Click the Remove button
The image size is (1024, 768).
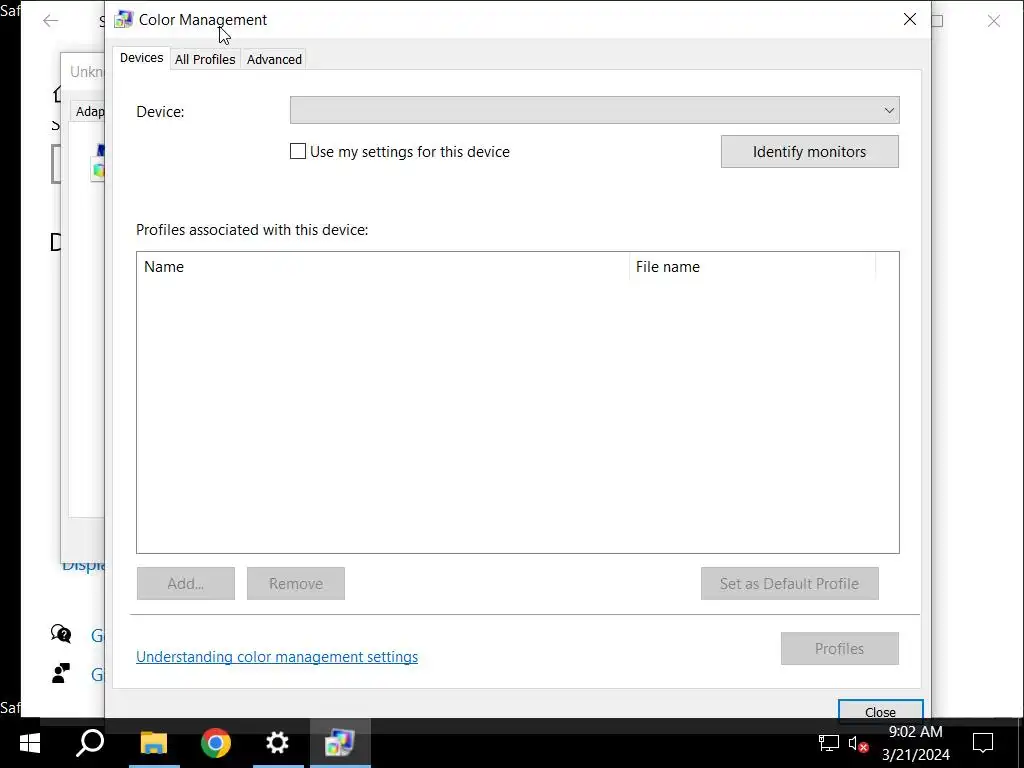click(x=296, y=583)
